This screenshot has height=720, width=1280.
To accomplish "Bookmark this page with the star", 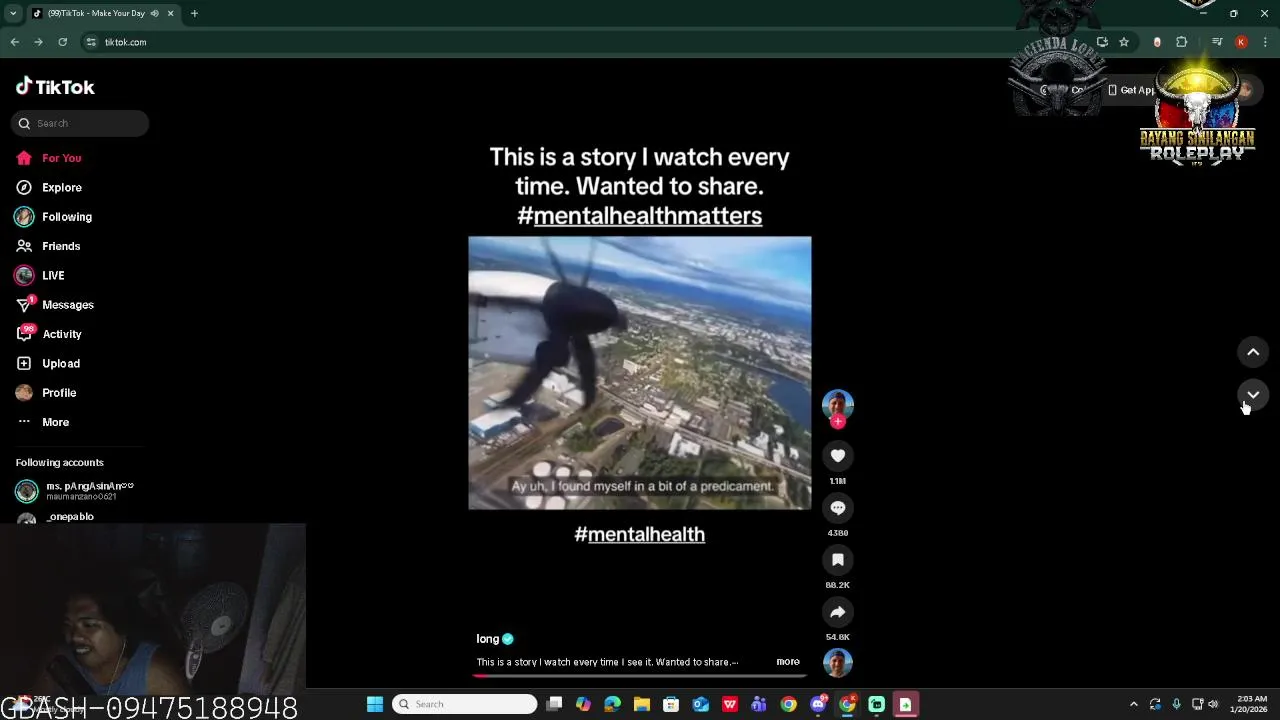I will click(1124, 42).
